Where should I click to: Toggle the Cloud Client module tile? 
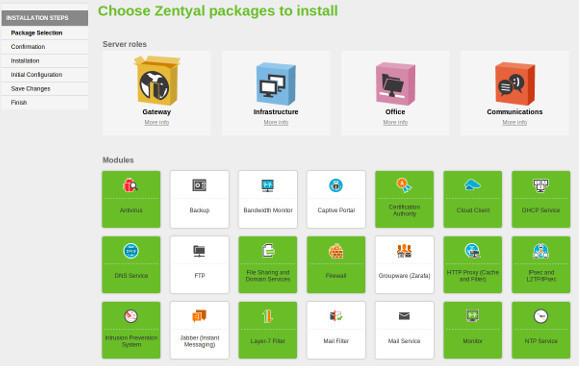473,199
